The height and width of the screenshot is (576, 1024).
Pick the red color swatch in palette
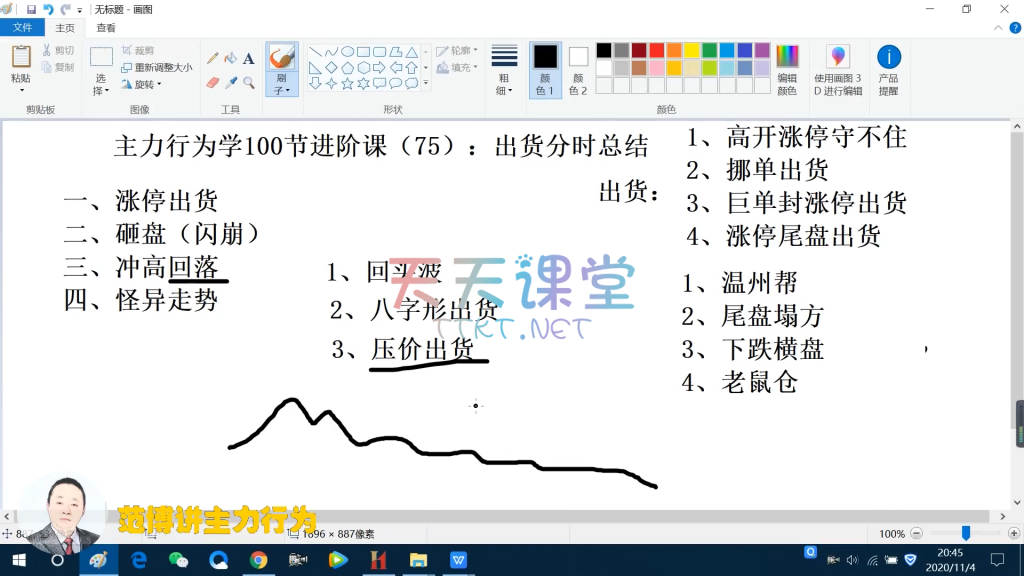[656, 51]
